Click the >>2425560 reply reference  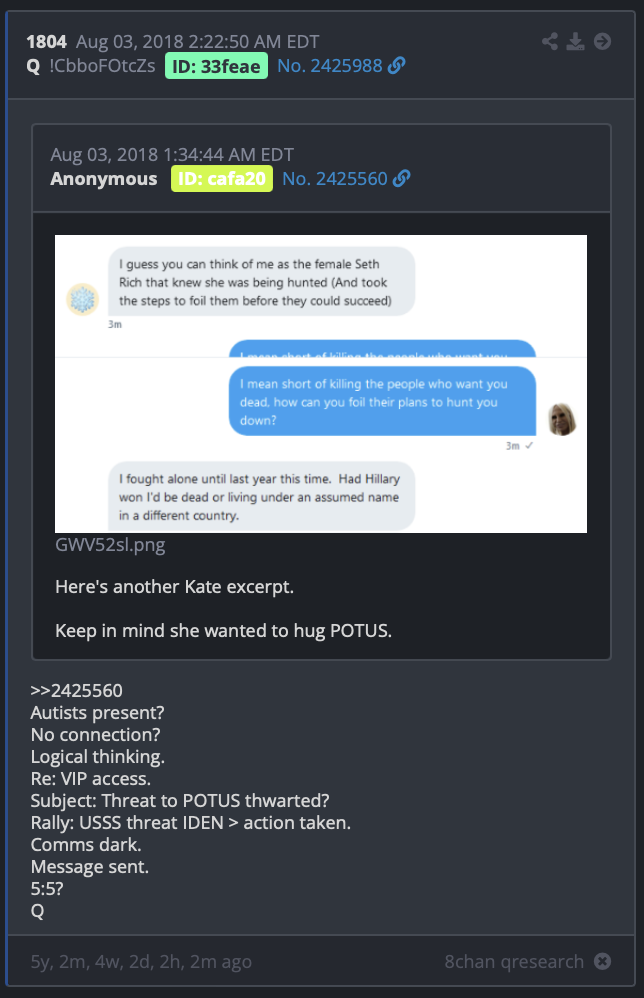point(76,691)
